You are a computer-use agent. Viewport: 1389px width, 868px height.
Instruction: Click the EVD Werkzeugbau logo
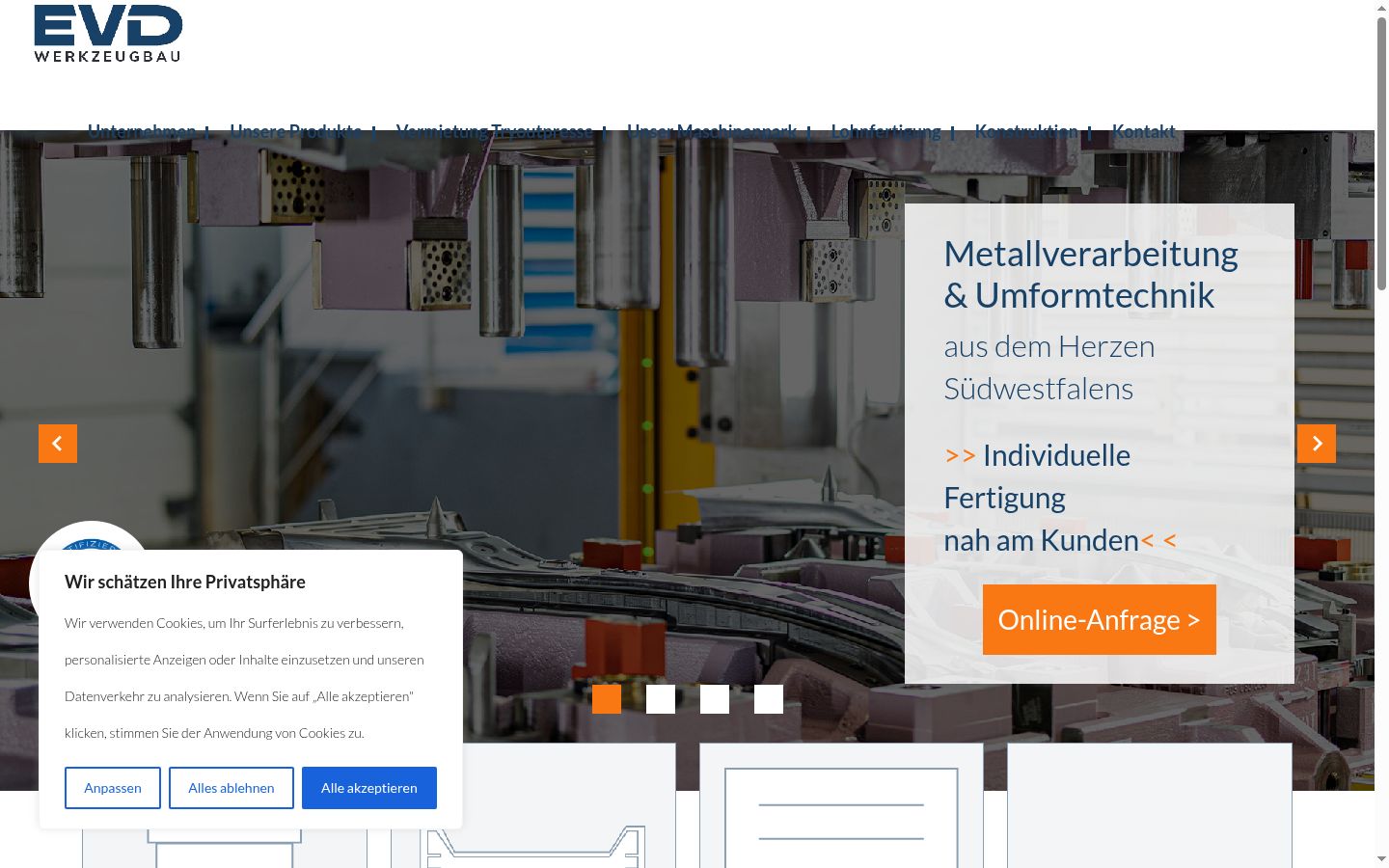(x=108, y=34)
